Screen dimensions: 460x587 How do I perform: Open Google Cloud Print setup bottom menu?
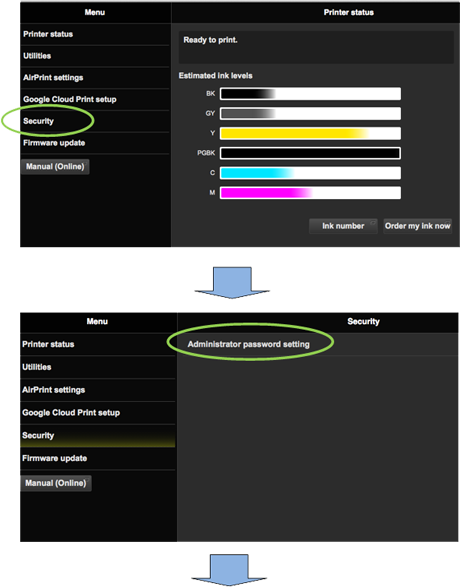(x=98, y=413)
